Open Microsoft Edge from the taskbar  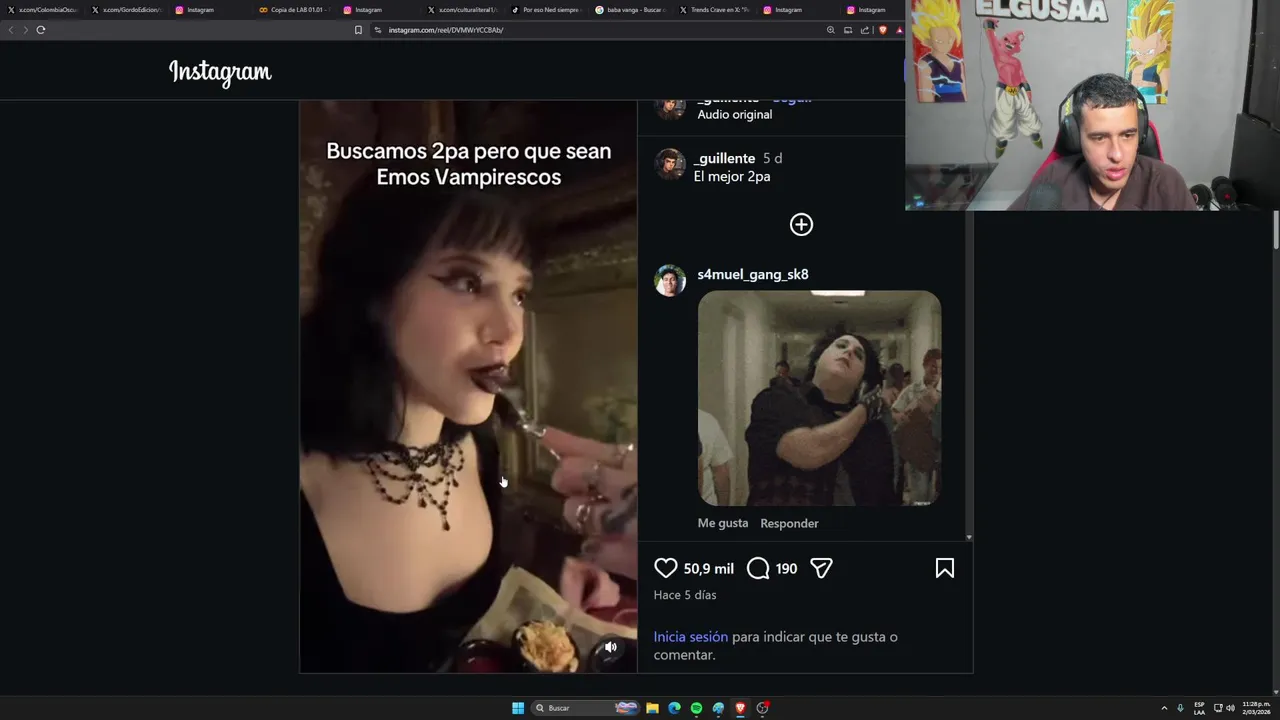click(x=674, y=708)
